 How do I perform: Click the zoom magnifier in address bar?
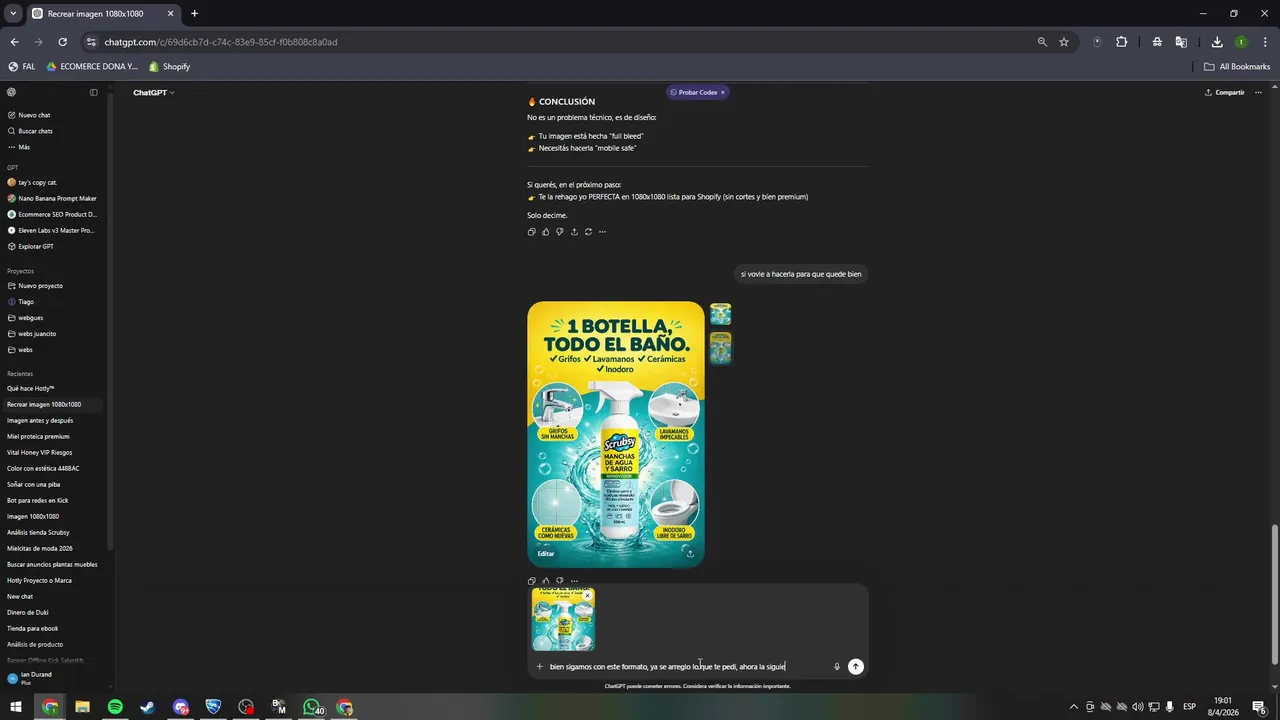click(x=1042, y=42)
